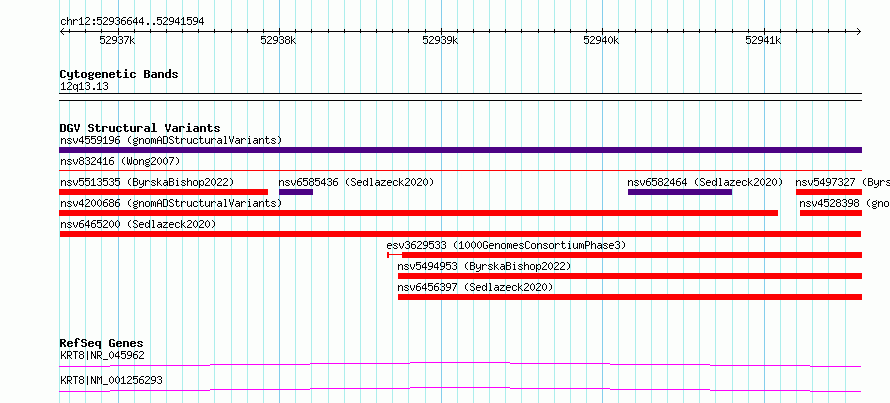Click the DGV Structural Variants track heading
The height and width of the screenshot is (403, 890).
[x=140, y=128]
